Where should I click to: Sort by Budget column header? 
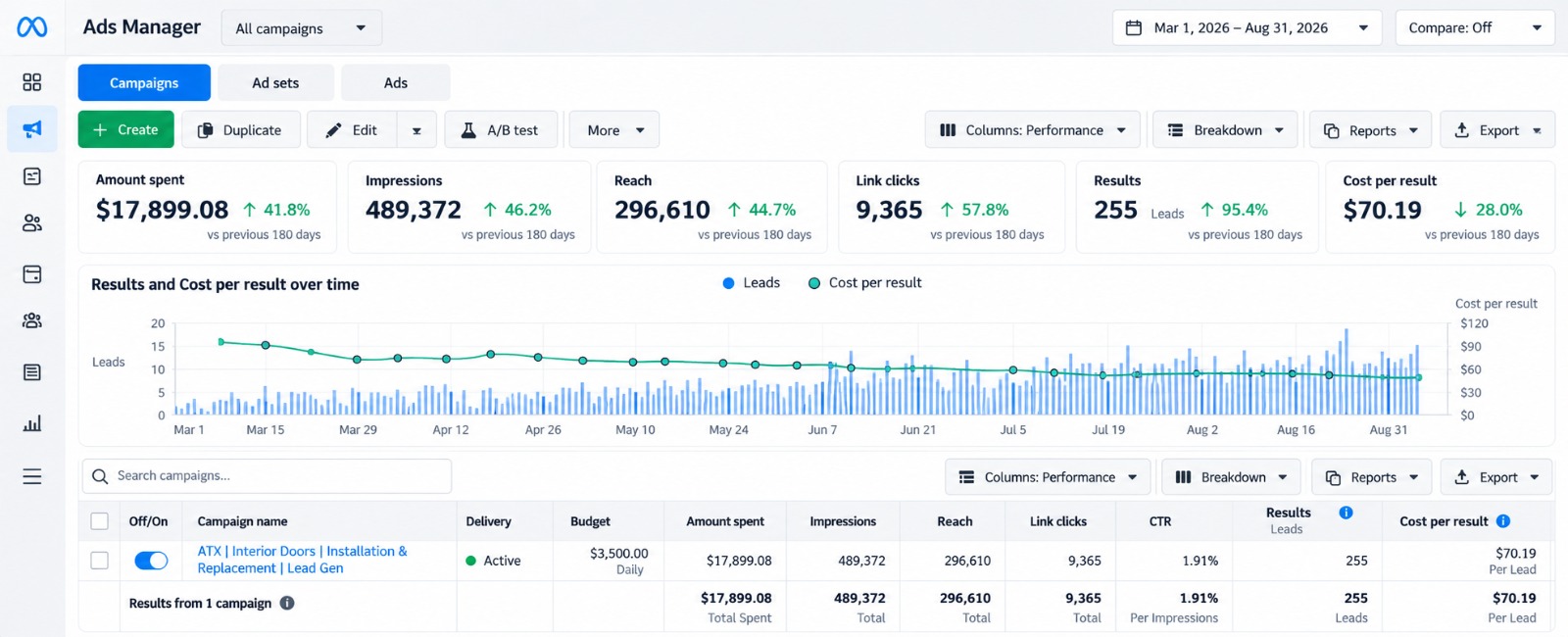590,521
